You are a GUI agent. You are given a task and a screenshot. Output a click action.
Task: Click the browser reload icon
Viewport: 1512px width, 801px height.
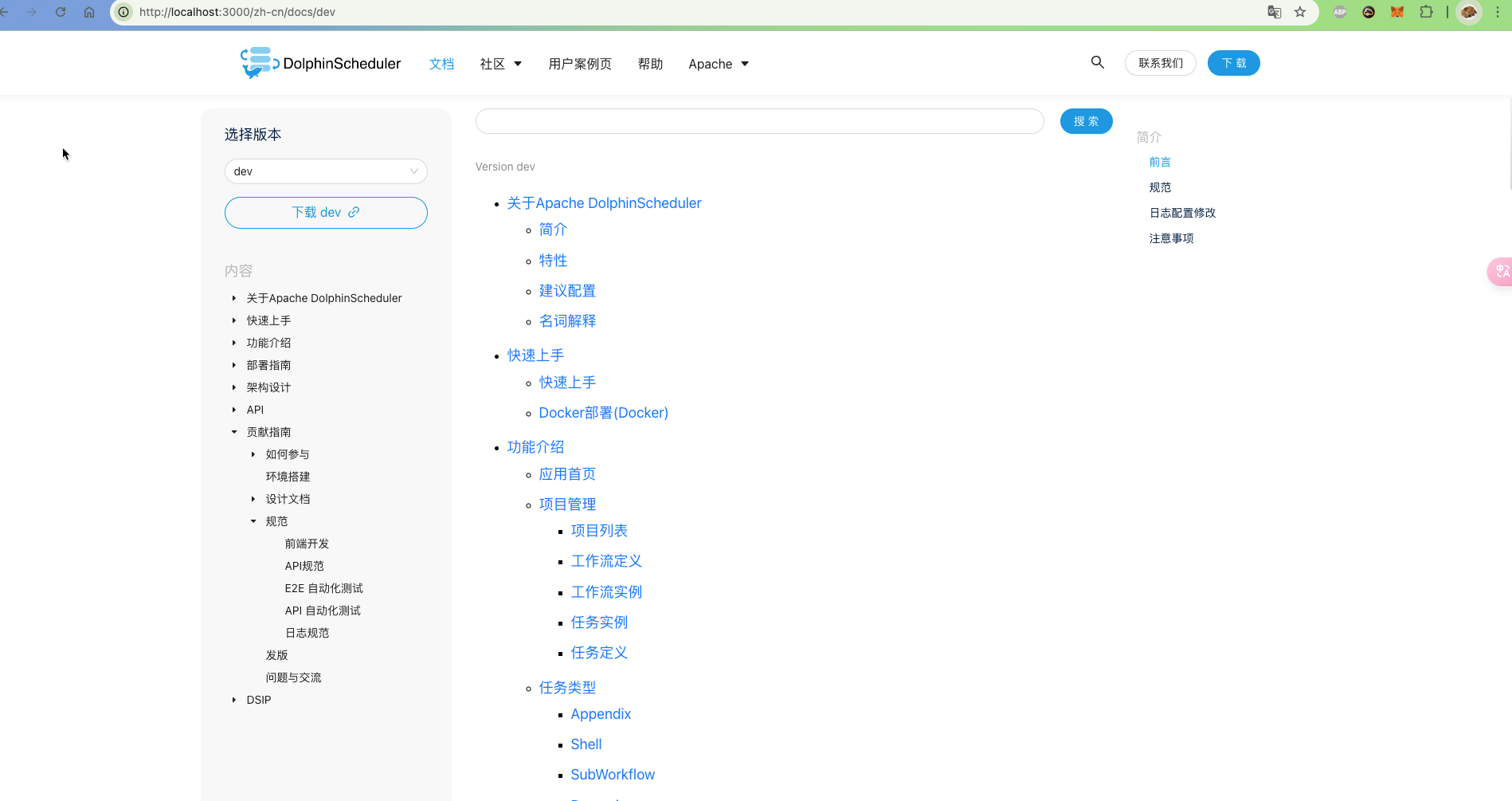point(61,12)
